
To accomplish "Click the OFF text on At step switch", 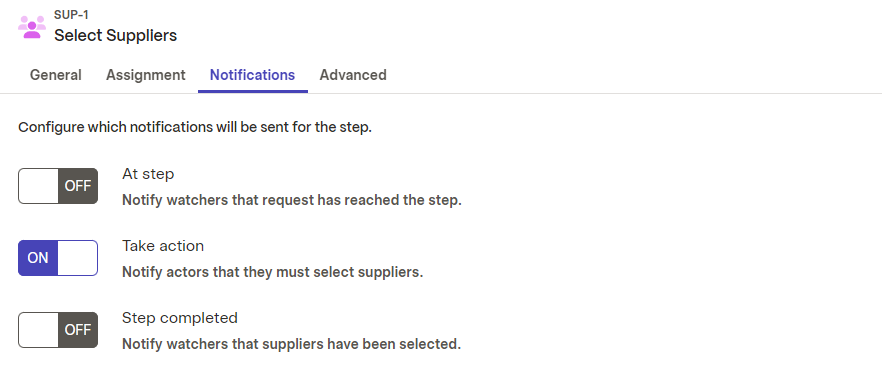I will tap(78, 186).
